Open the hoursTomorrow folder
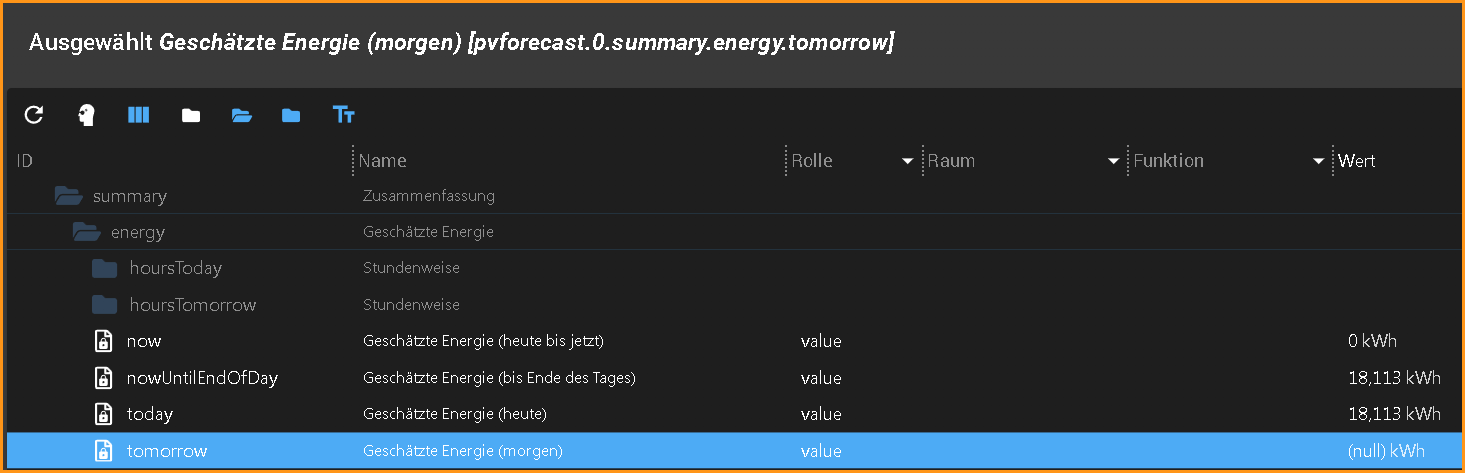This screenshot has height=473, width=1465. (104, 304)
